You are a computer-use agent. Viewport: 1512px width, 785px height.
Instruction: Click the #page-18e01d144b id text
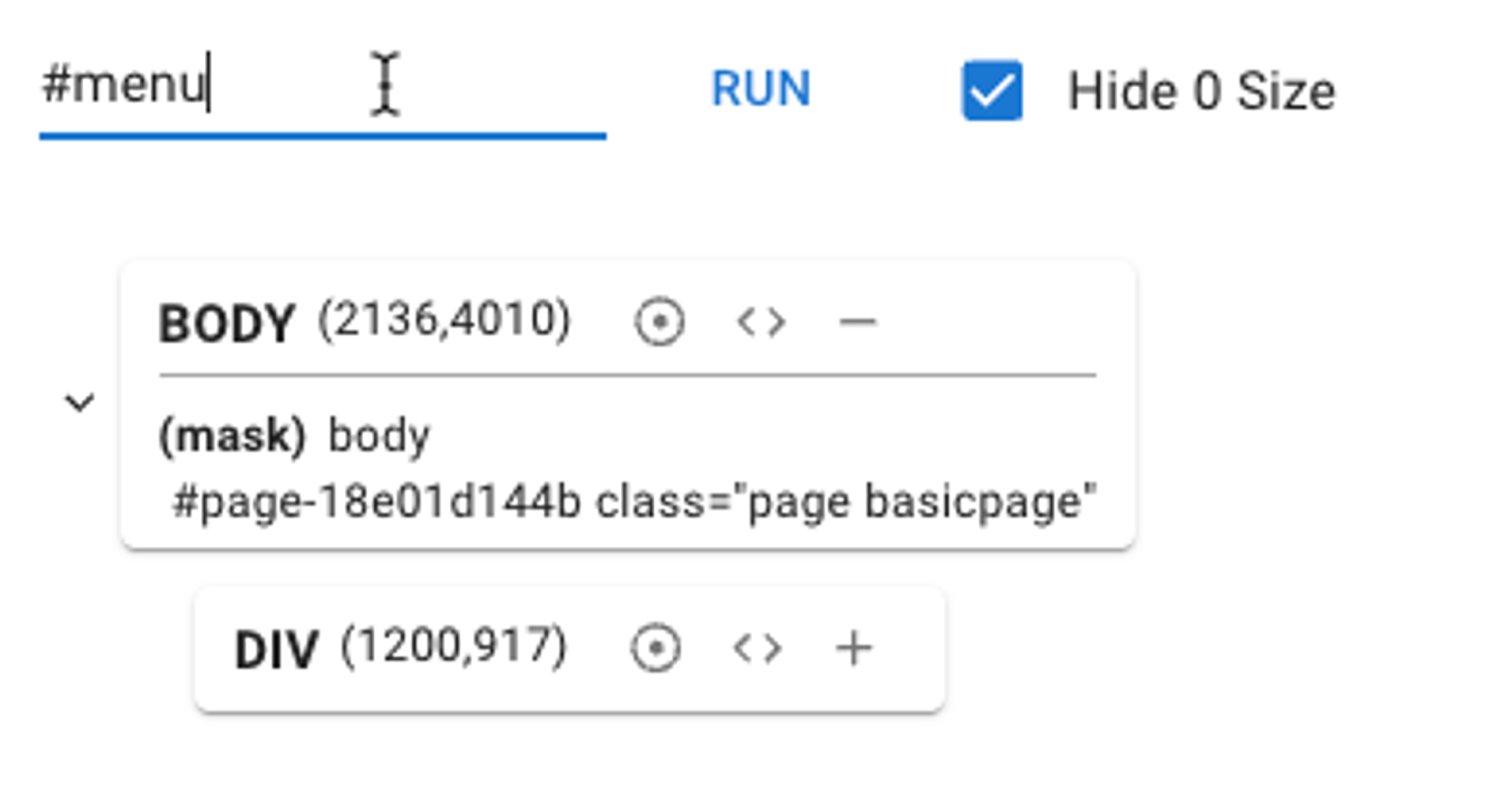pyautogui.click(x=376, y=502)
